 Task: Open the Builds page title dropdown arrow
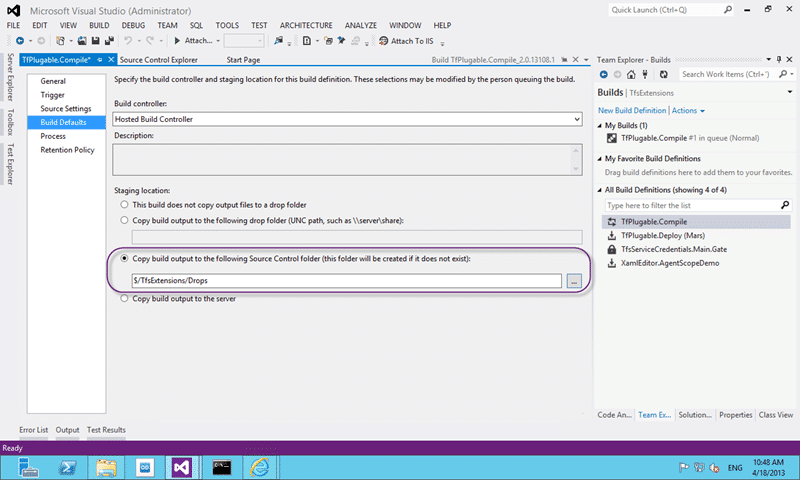(x=790, y=92)
